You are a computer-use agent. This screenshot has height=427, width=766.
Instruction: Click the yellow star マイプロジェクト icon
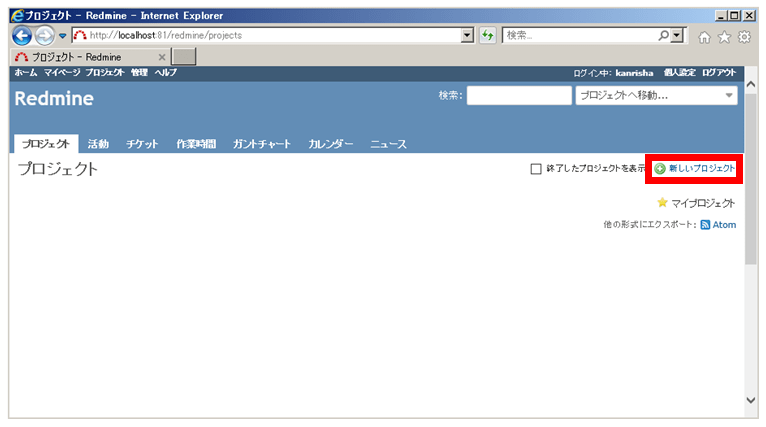662,202
